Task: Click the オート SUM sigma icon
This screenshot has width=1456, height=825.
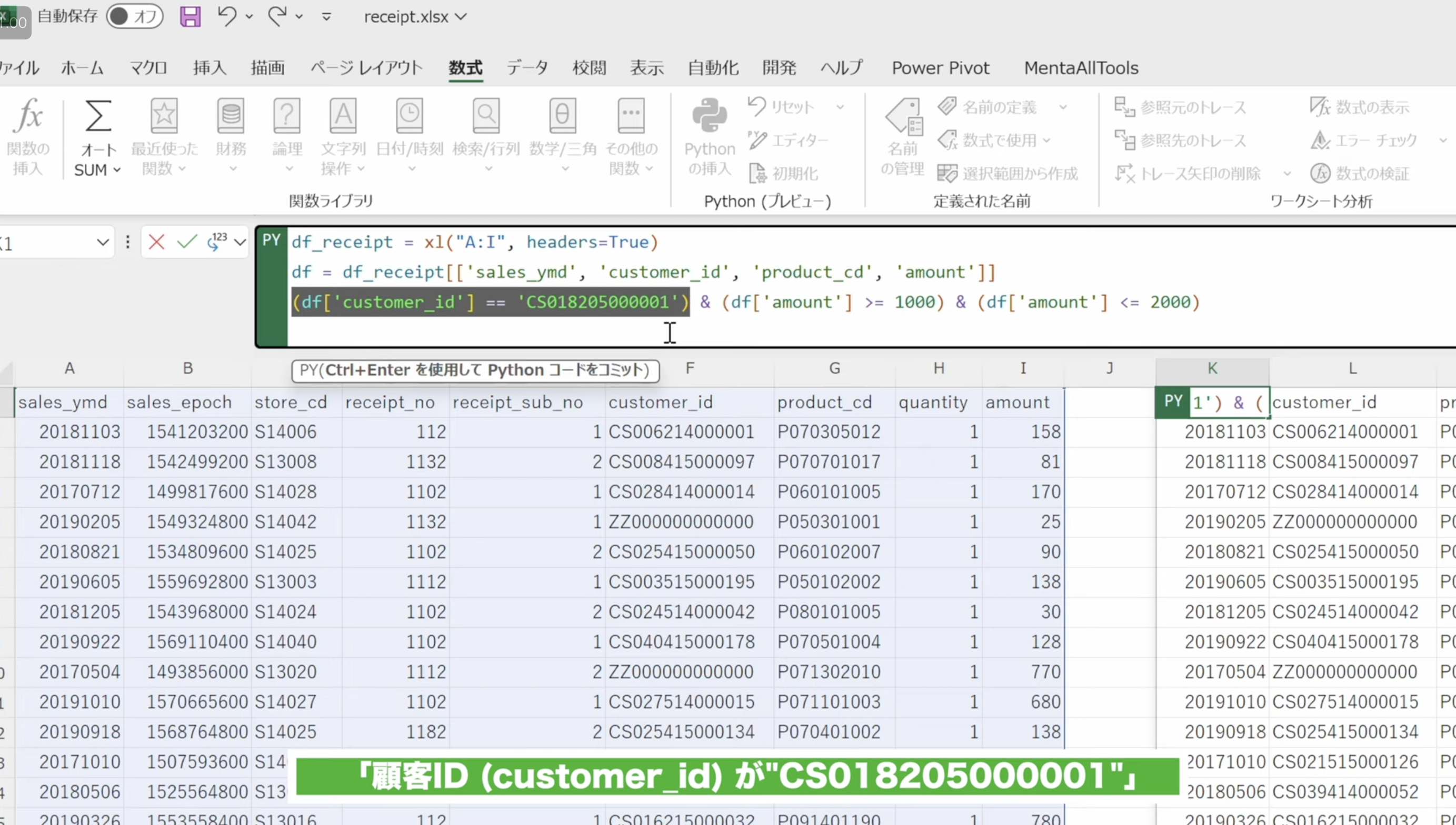Action: (98, 116)
